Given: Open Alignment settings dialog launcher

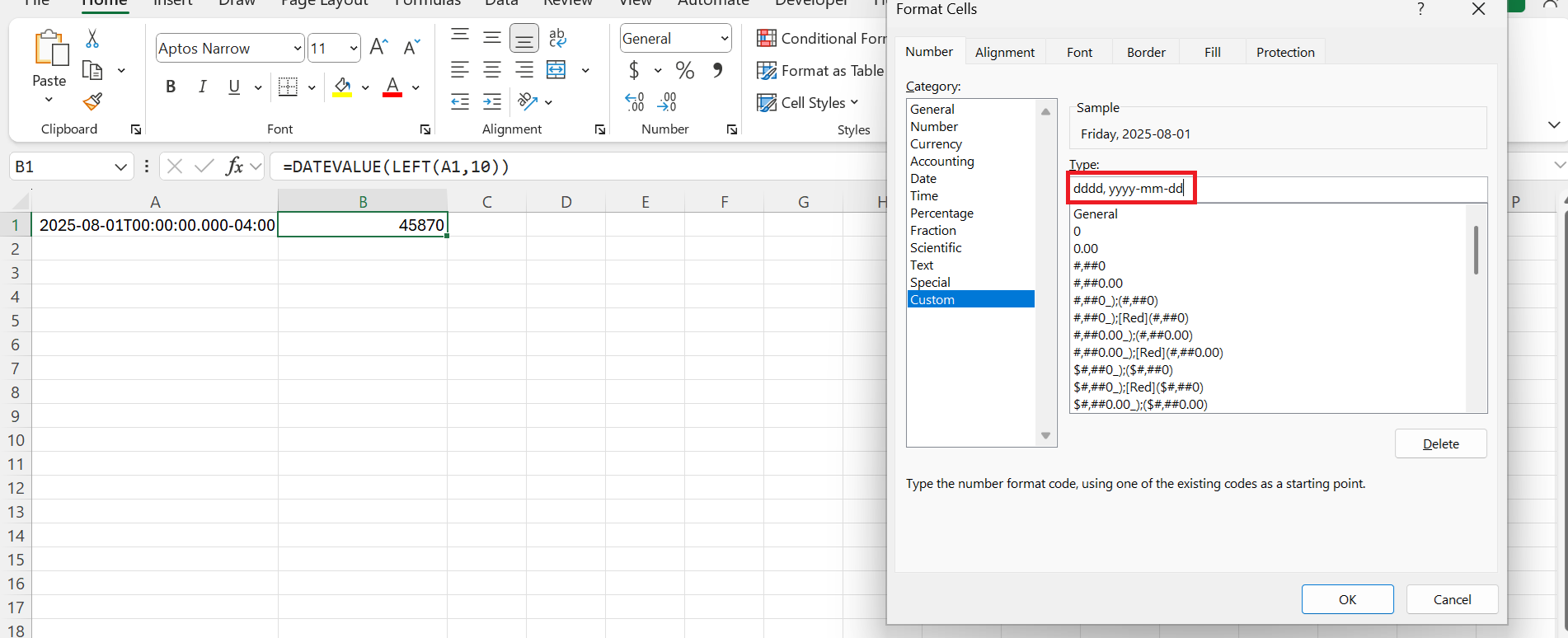Looking at the screenshot, I should 600,129.
